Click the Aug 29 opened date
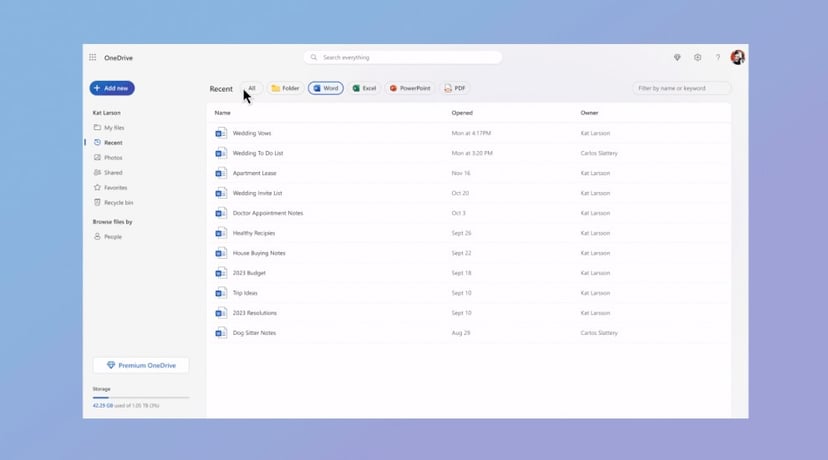Viewport: 828px width, 460px height. click(x=460, y=333)
